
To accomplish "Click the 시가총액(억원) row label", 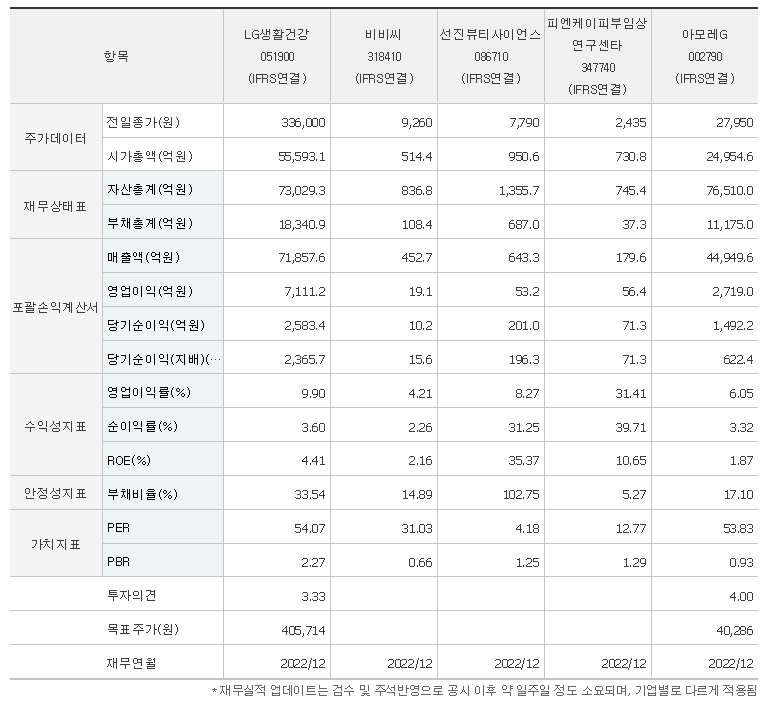I will [150, 156].
